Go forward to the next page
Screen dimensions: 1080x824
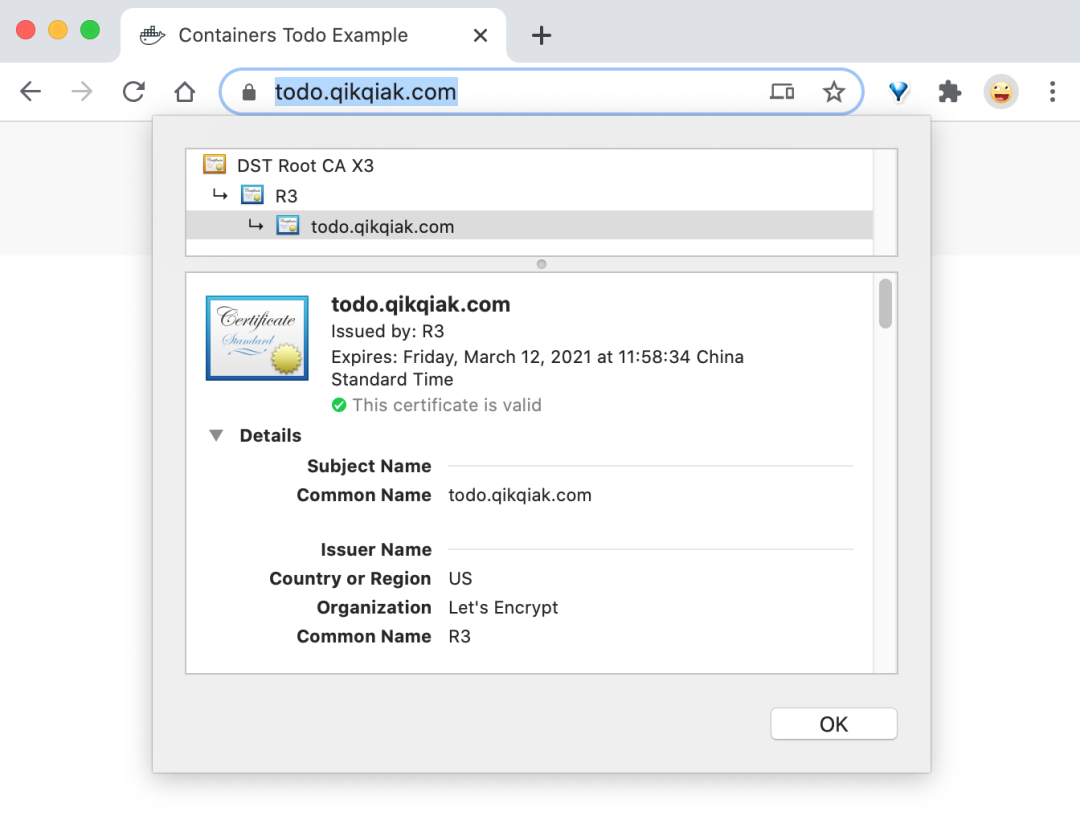click(81, 91)
